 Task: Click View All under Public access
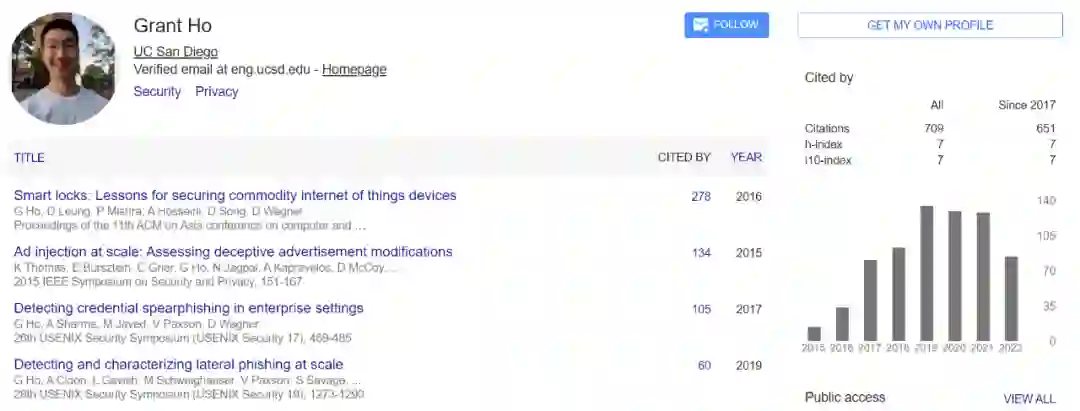(x=1029, y=398)
